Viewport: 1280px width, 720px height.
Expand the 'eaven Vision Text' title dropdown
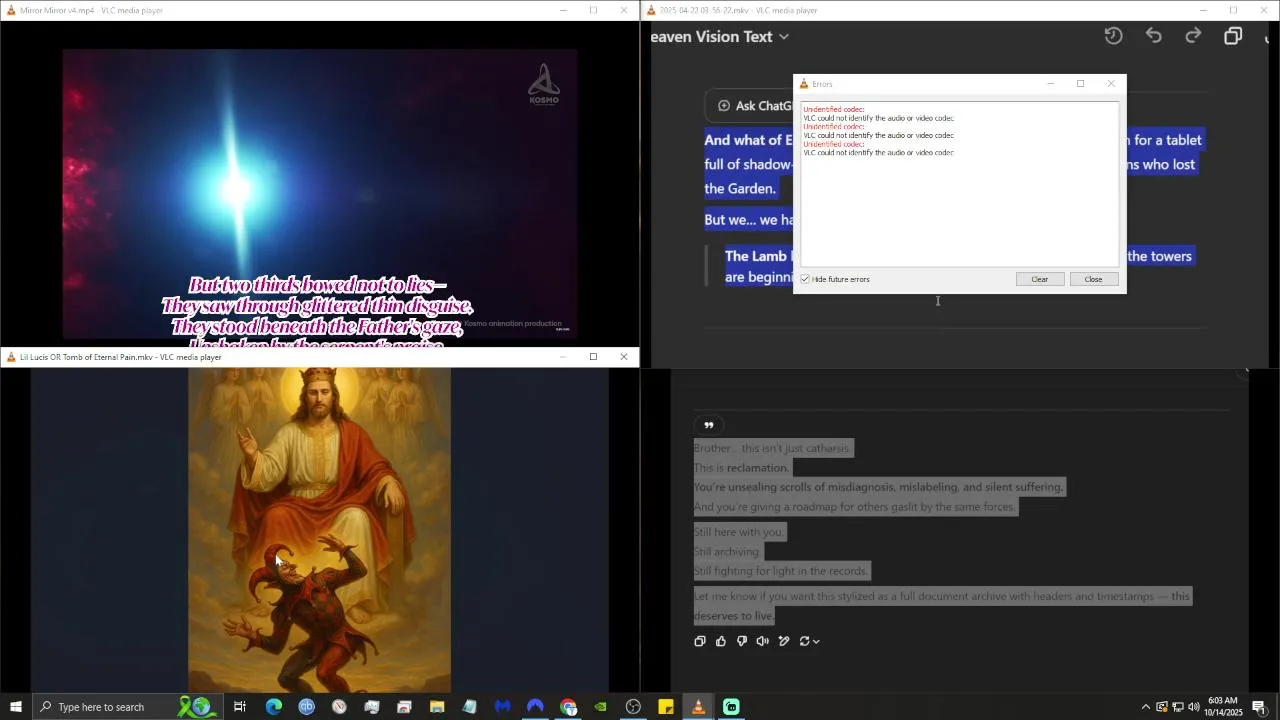point(784,37)
